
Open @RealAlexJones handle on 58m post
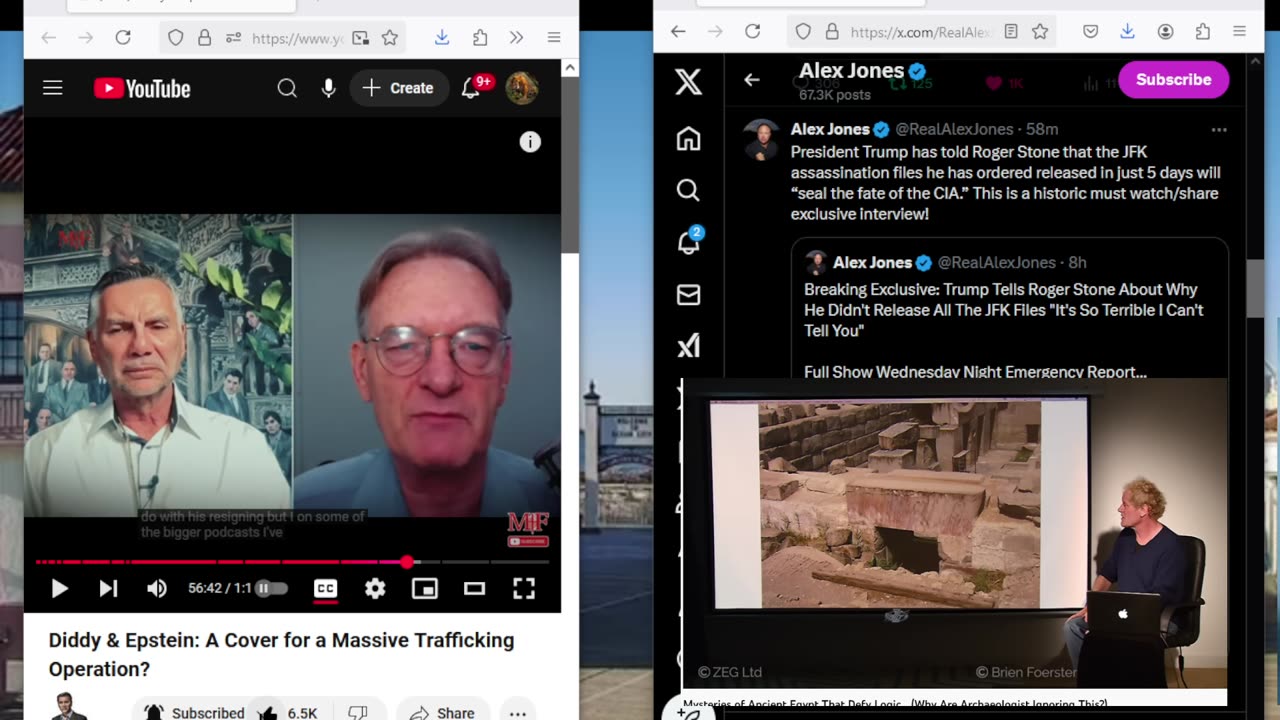[x=953, y=129]
